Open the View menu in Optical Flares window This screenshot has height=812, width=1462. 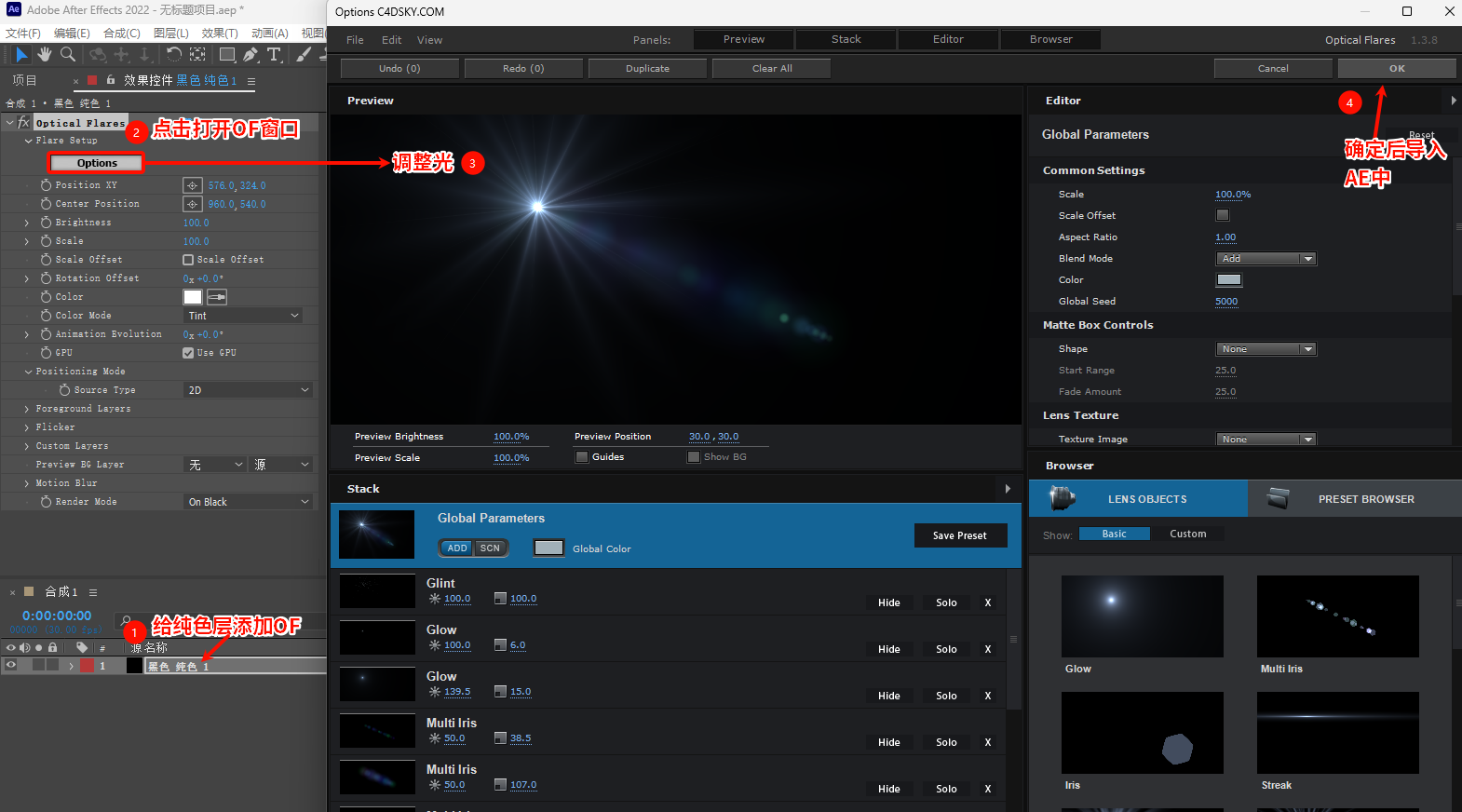coord(429,40)
